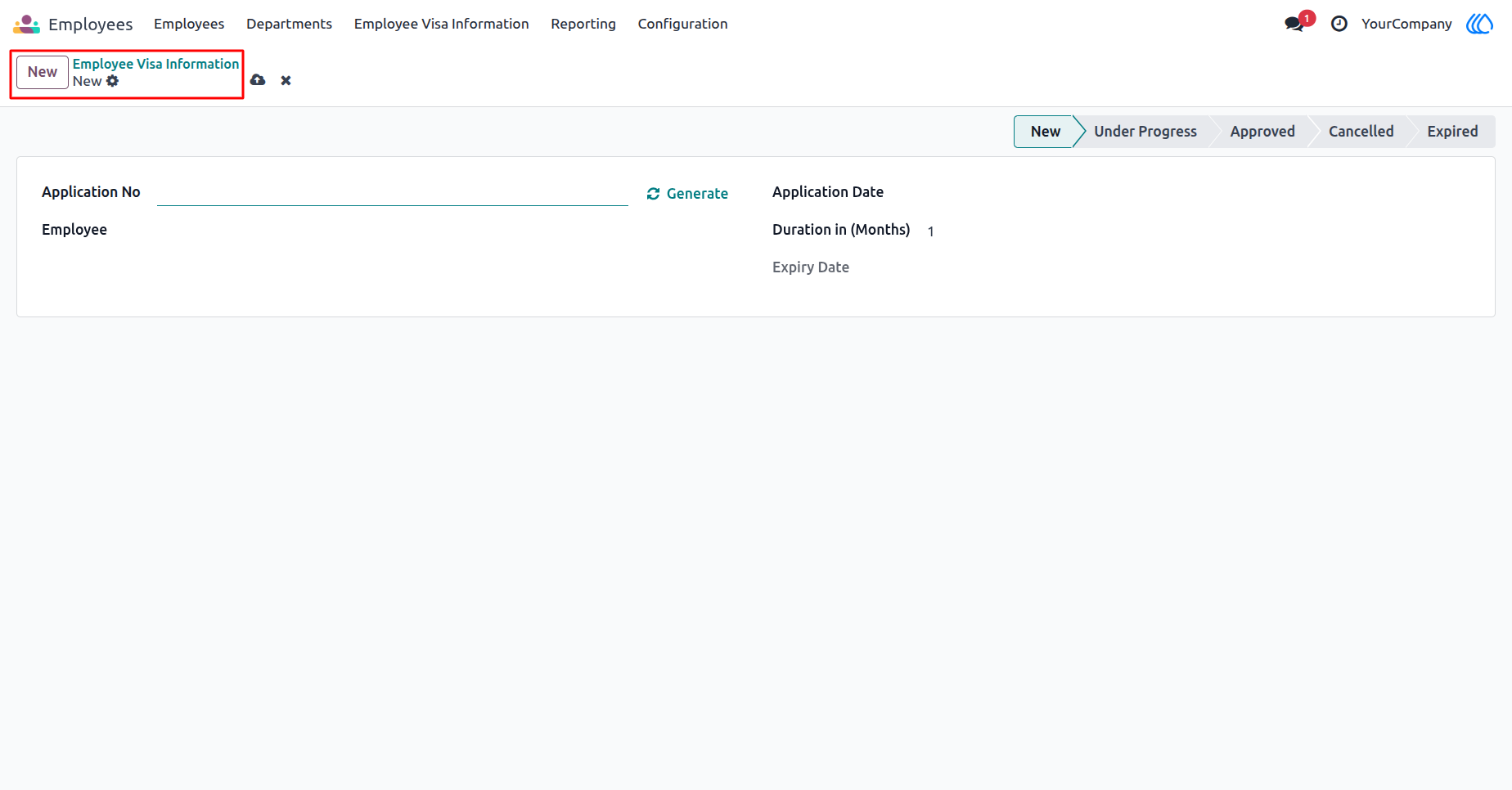1512x790 pixels.
Task: Click the Generate refresh icon
Action: pyautogui.click(x=653, y=194)
